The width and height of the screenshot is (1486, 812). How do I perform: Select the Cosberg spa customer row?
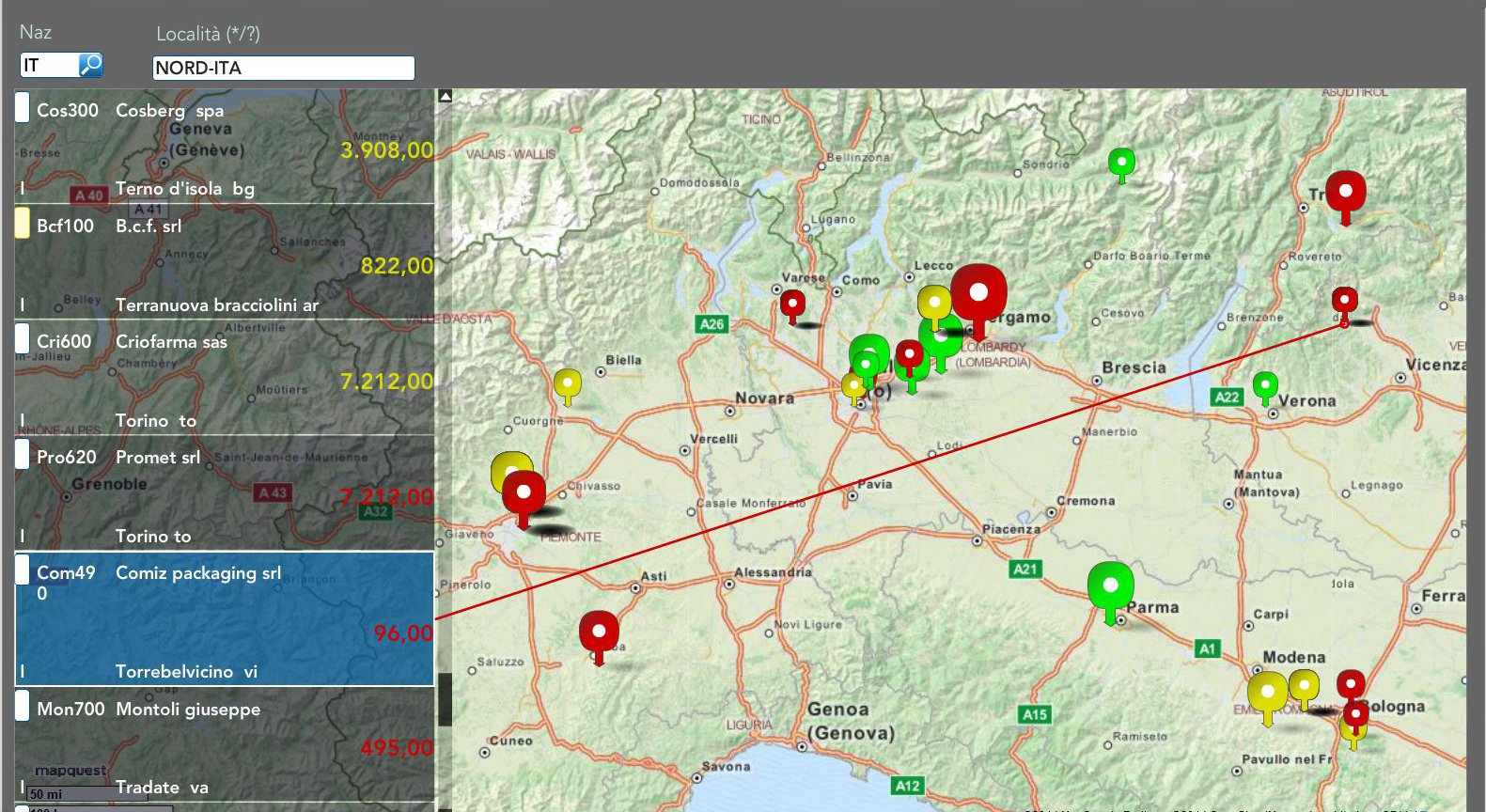pos(225,147)
